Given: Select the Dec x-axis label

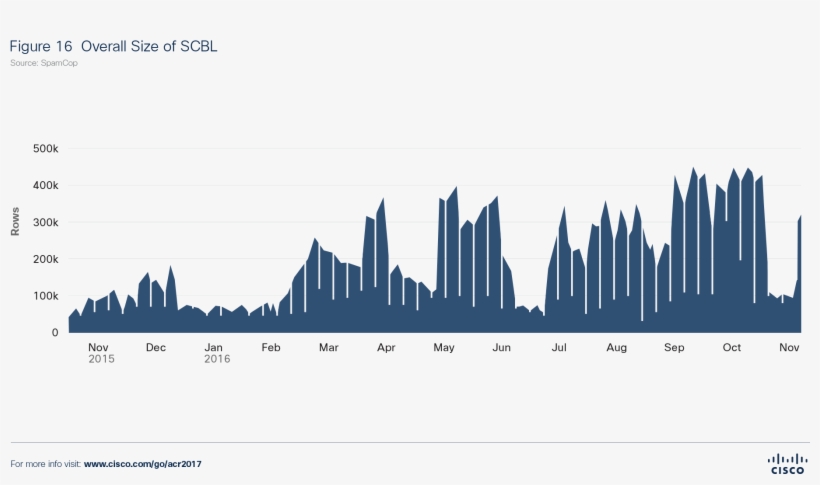Looking at the screenshot, I should coord(156,348).
